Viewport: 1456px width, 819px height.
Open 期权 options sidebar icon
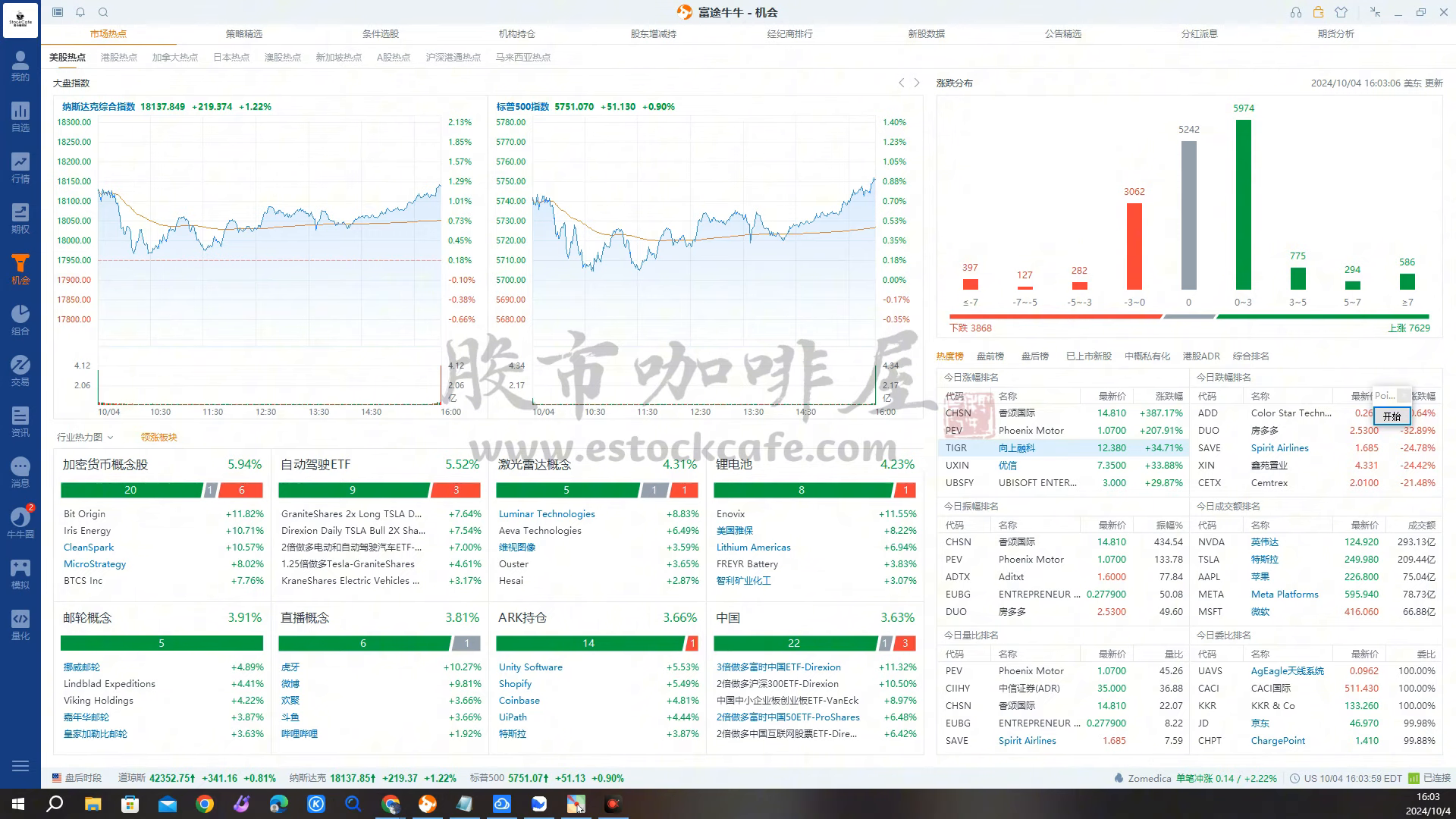click(20, 218)
